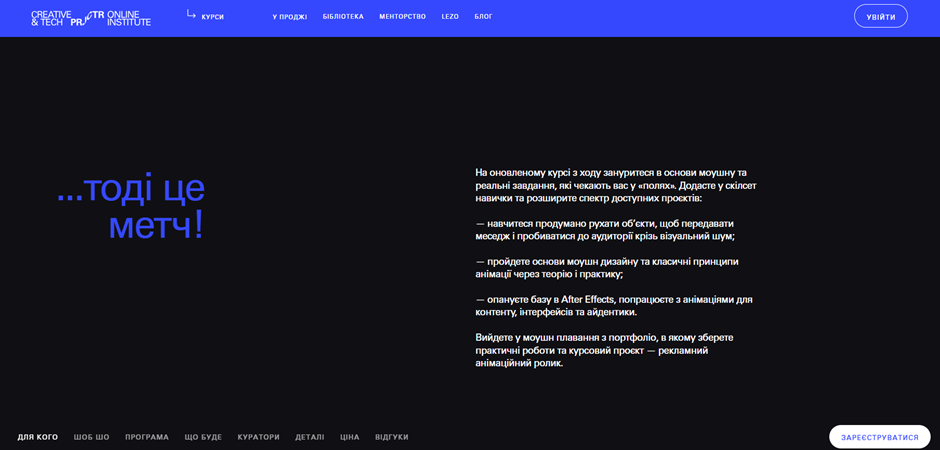Show the КУРАТОРИ section

point(258,437)
